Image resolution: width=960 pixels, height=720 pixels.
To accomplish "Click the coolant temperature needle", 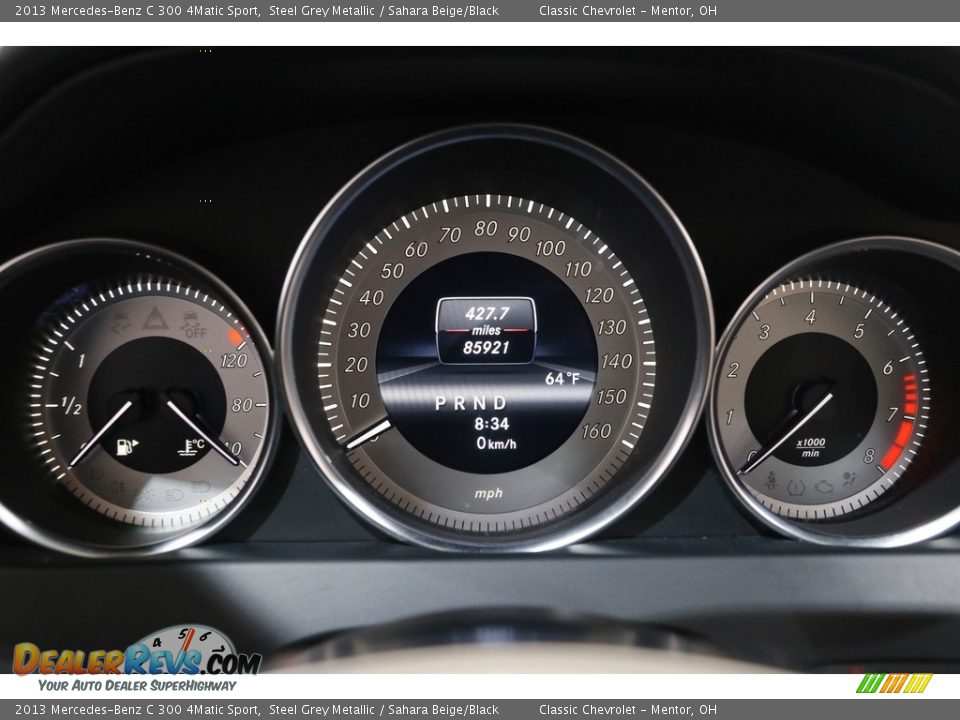I will click(x=204, y=433).
